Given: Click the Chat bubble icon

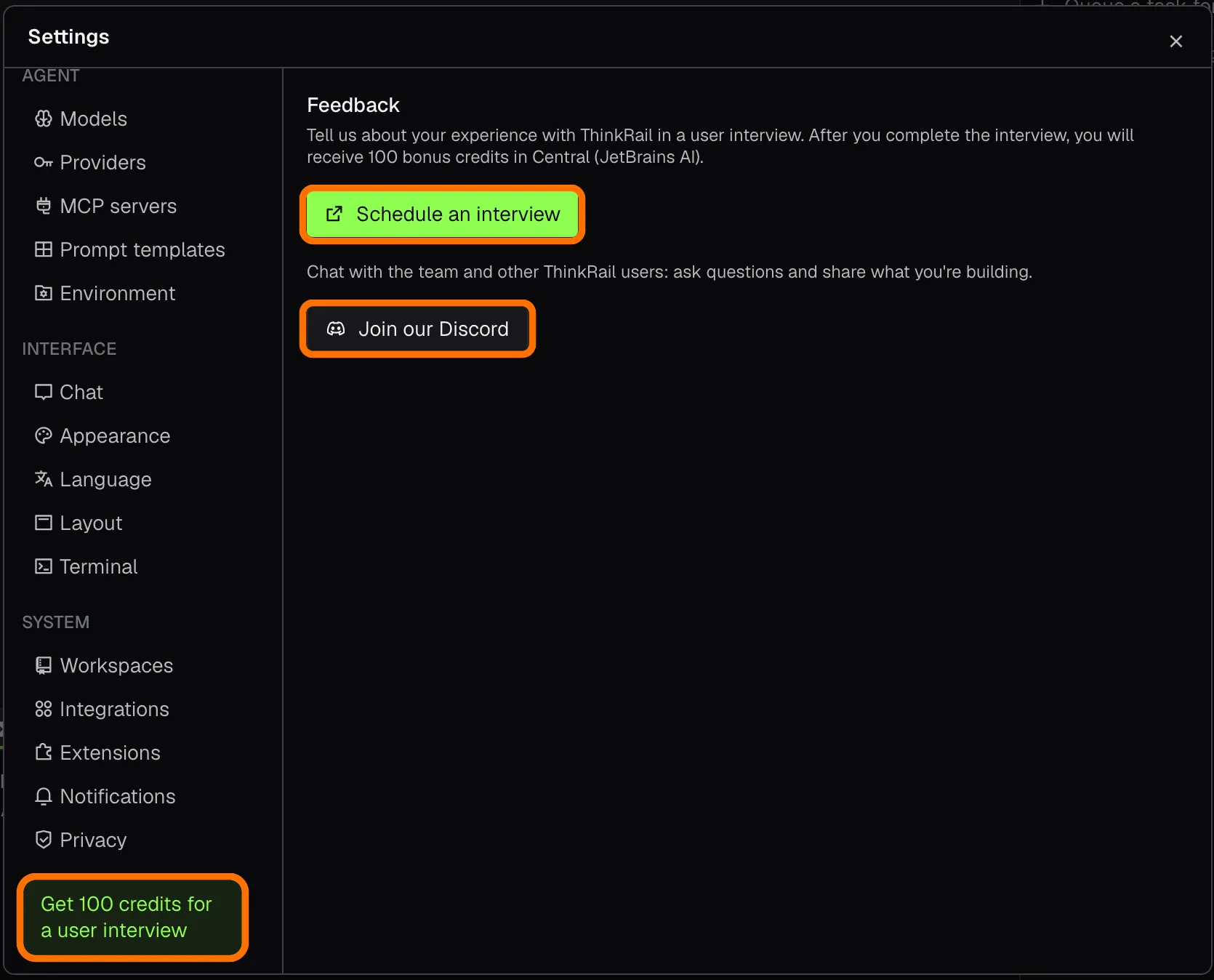Looking at the screenshot, I should click(44, 392).
